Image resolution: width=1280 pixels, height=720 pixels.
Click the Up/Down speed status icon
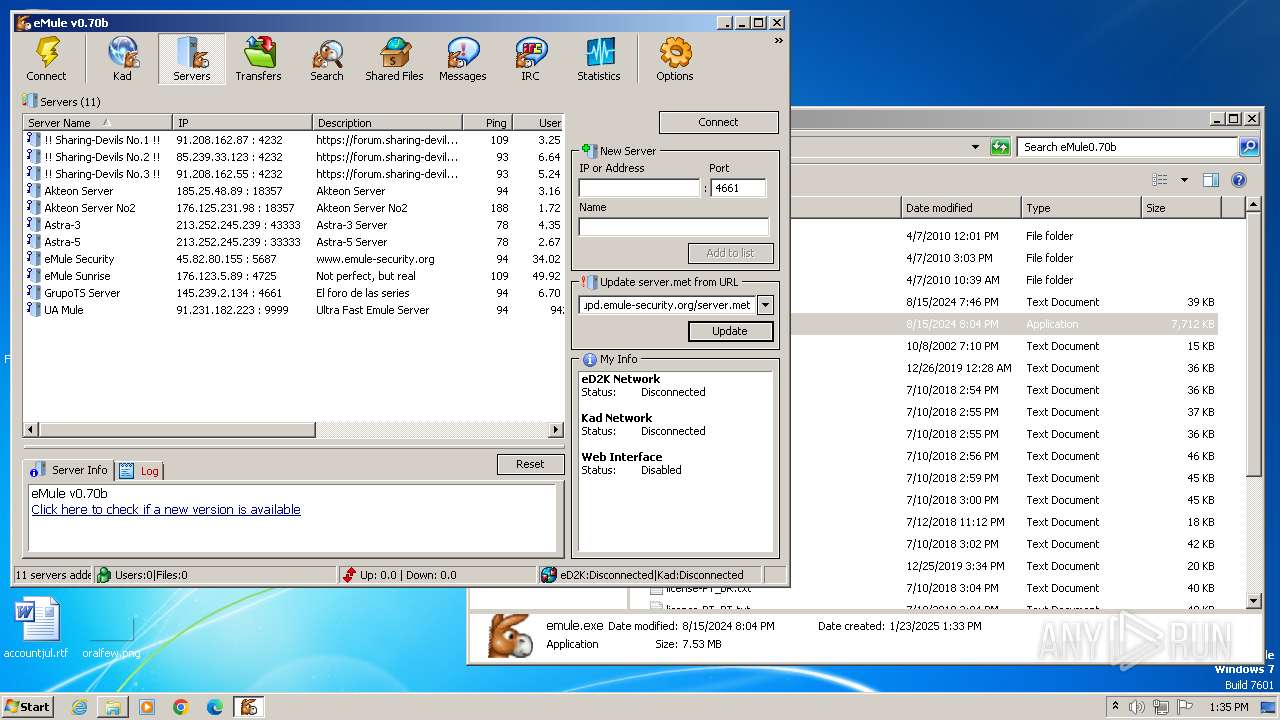coord(348,575)
